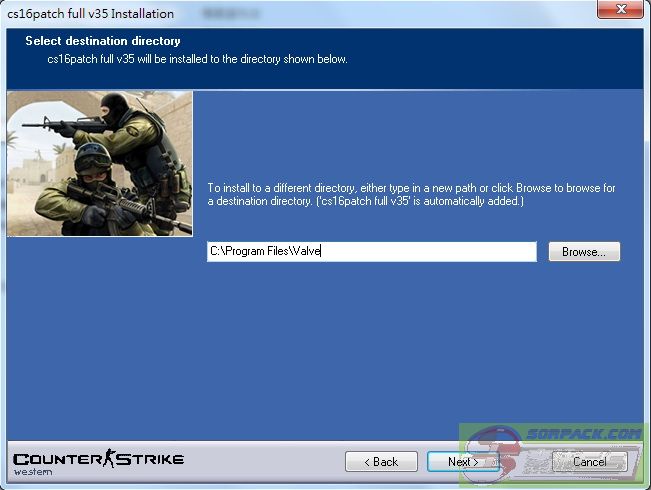Click the "western" label under the logo

tap(33, 472)
